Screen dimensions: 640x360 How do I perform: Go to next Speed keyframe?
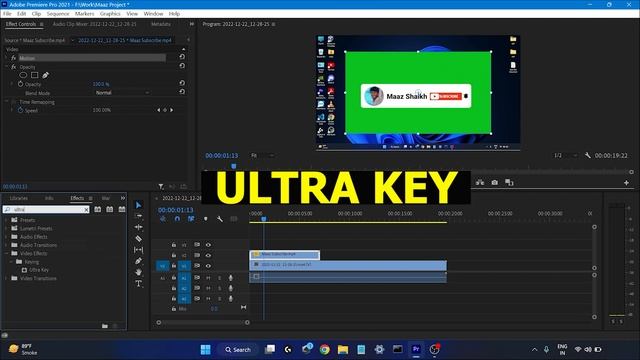171,110
